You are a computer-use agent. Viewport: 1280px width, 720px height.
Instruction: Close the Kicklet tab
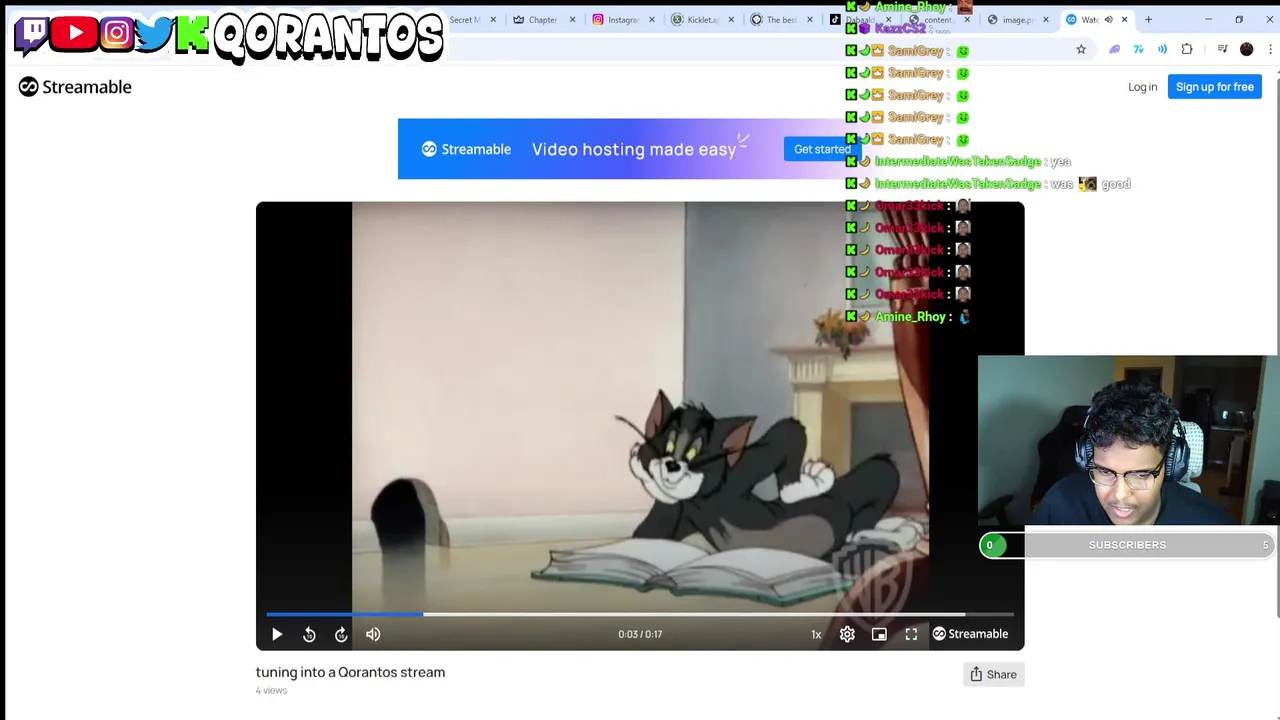731,19
